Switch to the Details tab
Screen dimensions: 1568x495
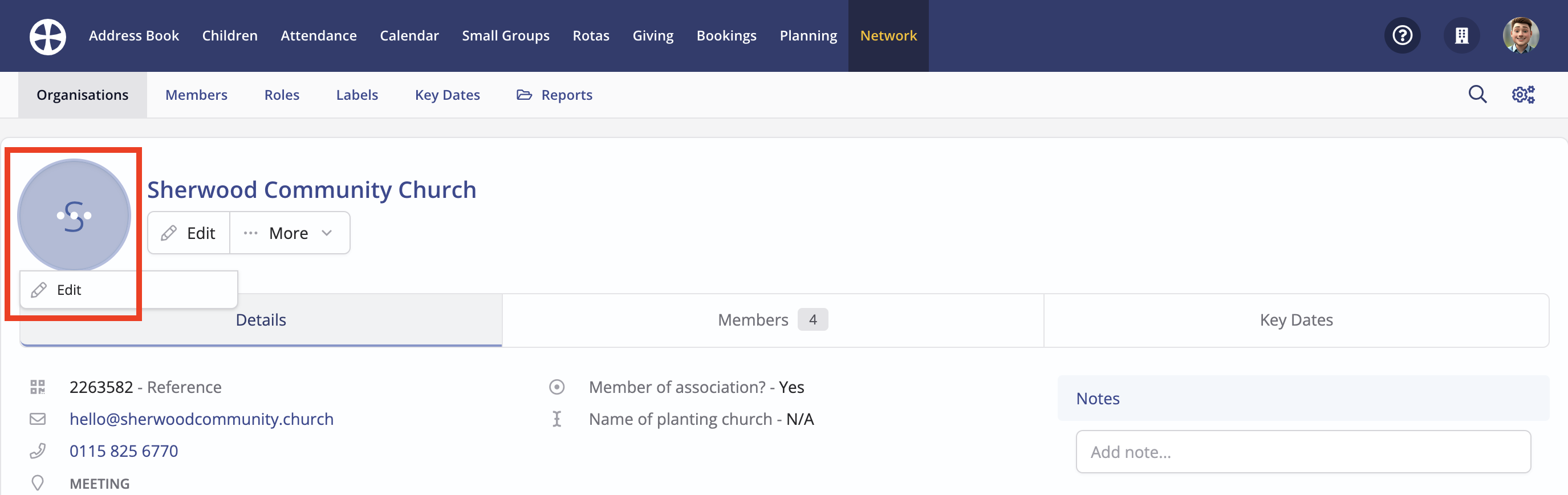point(261,320)
